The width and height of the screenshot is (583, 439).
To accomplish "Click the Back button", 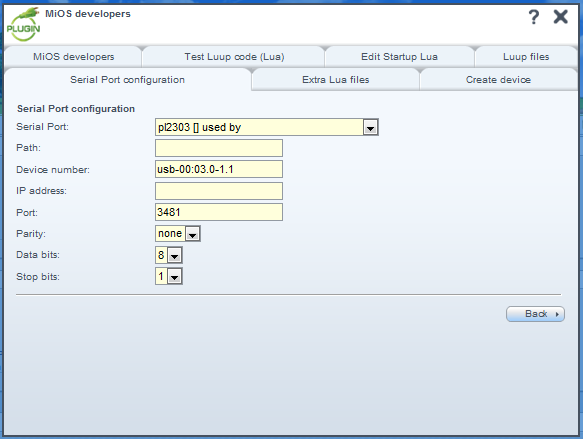I will tap(535, 314).
